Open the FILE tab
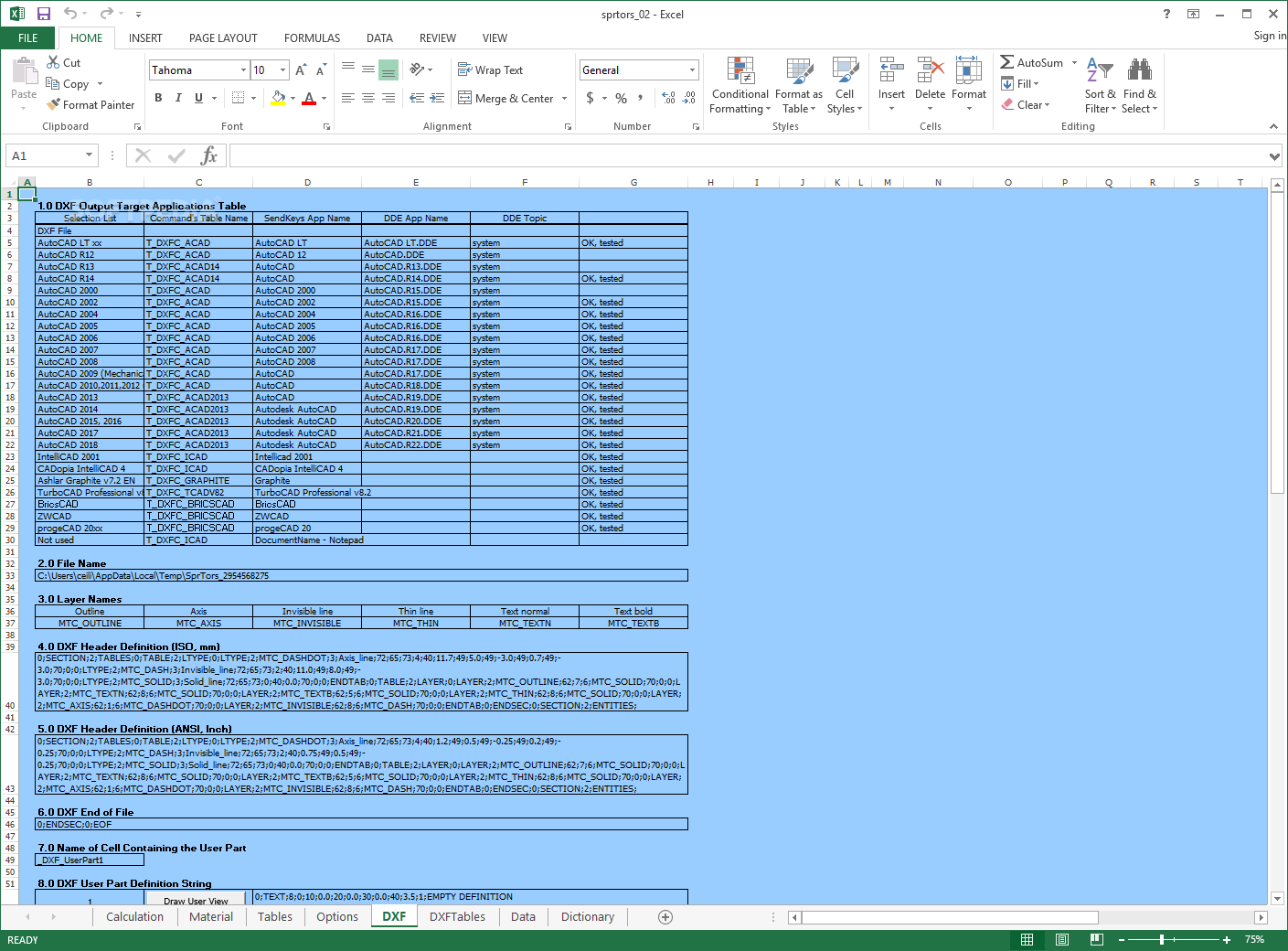The image size is (1288, 951). coord(28,37)
